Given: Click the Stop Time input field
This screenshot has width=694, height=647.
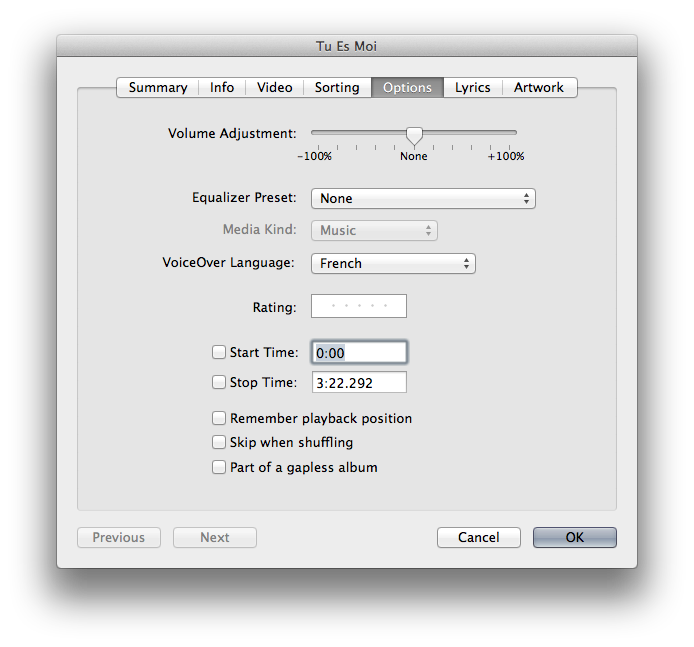Looking at the screenshot, I should 359,382.
